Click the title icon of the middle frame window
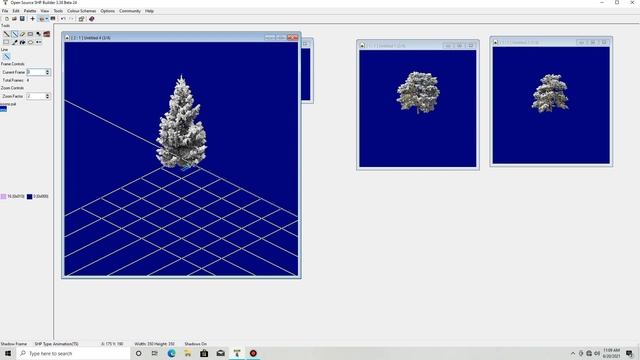The height and width of the screenshot is (360, 640). tap(362, 45)
